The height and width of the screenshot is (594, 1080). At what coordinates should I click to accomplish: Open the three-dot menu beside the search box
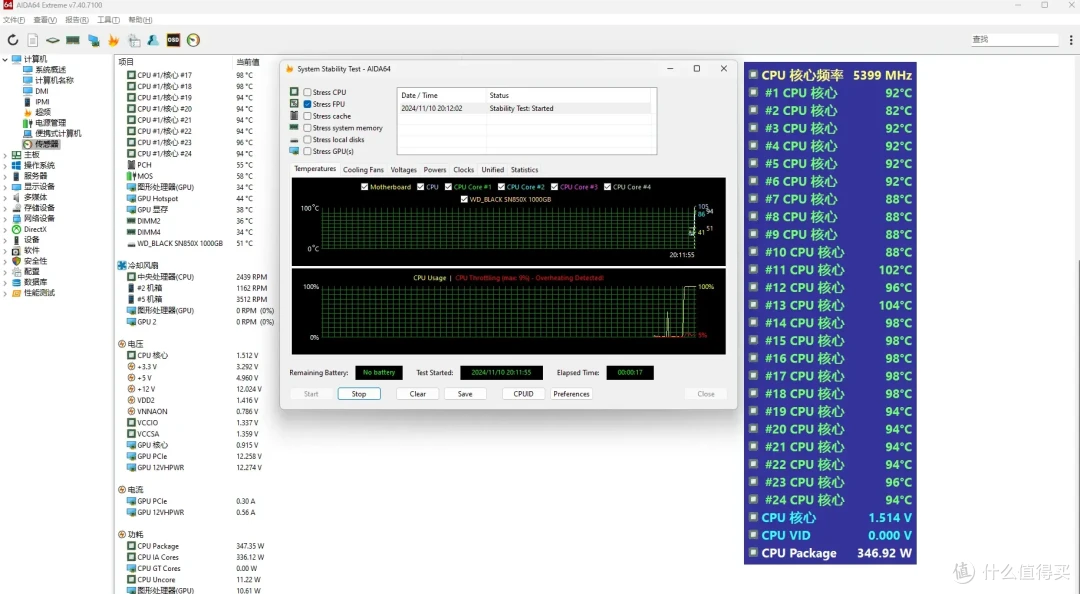1071,40
